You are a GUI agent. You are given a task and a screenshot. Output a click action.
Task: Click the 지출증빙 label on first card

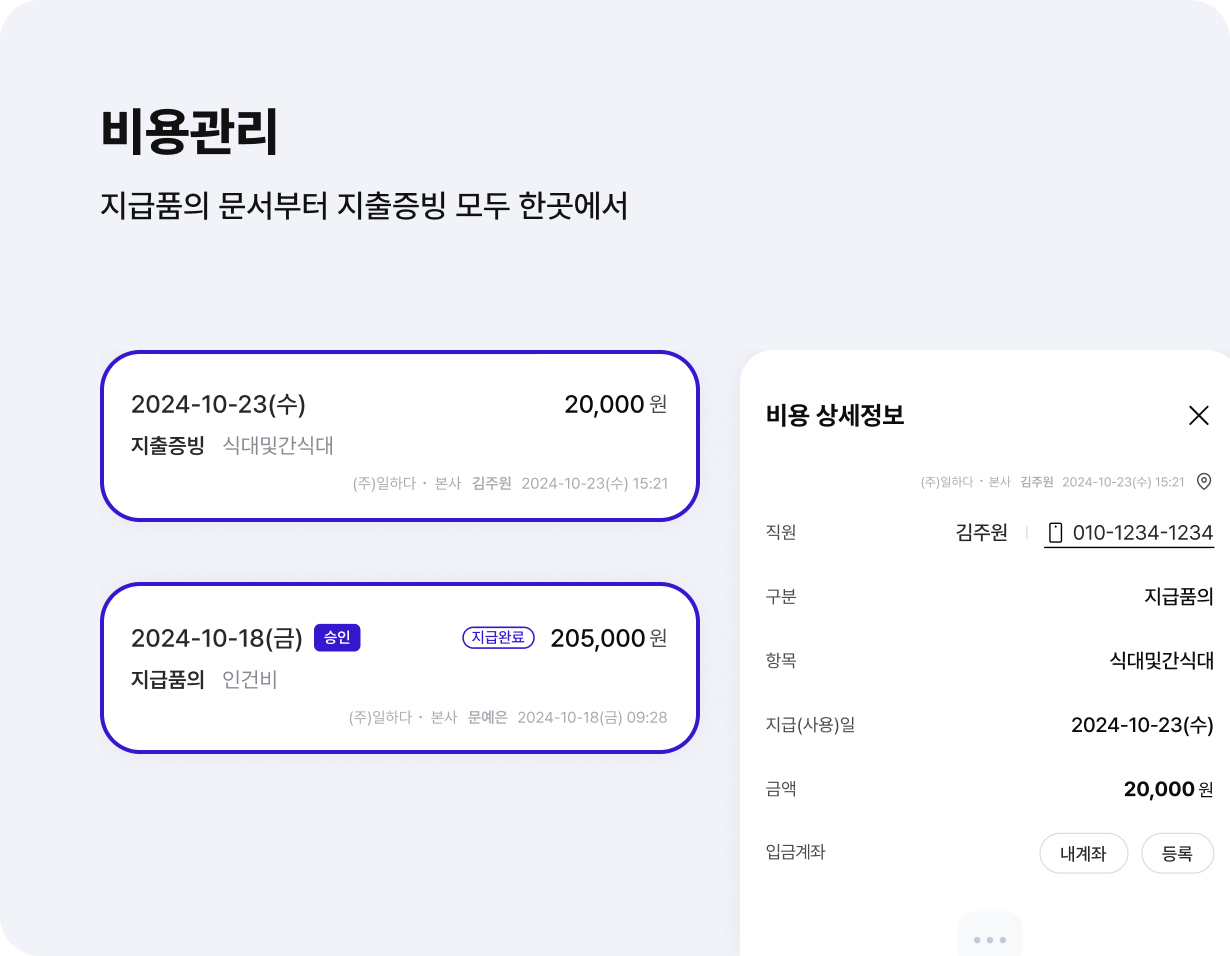point(168,446)
